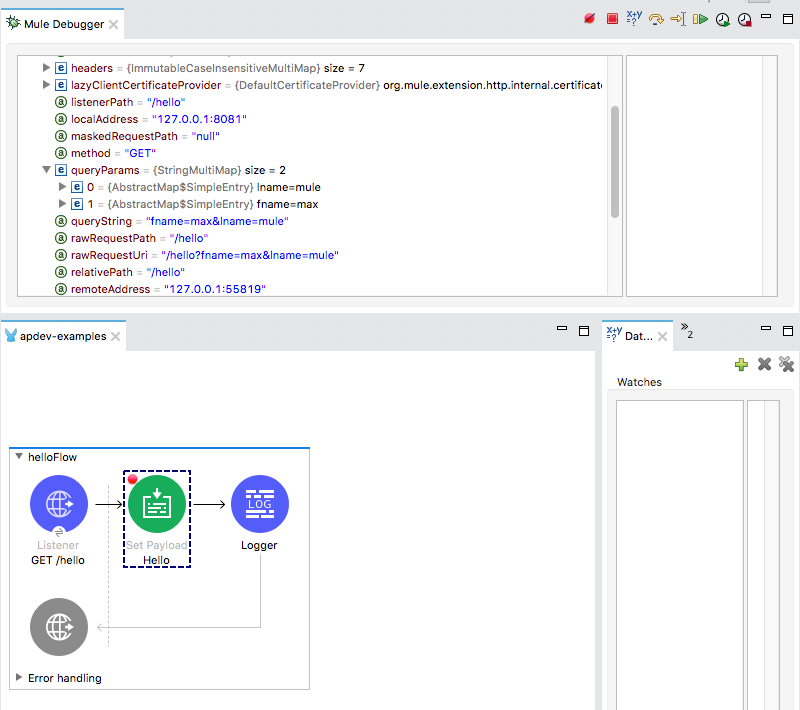Expand the Error handling section
Screen dimensions: 800x710
[19, 677]
